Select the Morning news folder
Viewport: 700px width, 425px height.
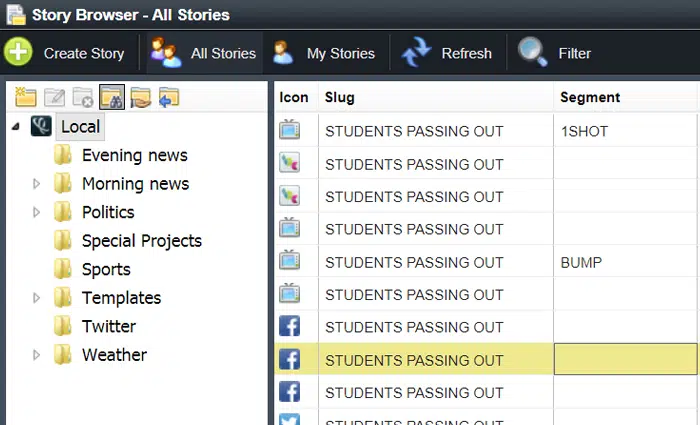tap(135, 184)
